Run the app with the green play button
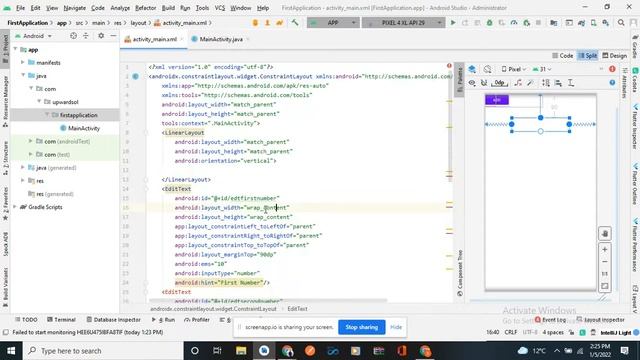This screenshot has width=640, height=360. pos(453,23)
